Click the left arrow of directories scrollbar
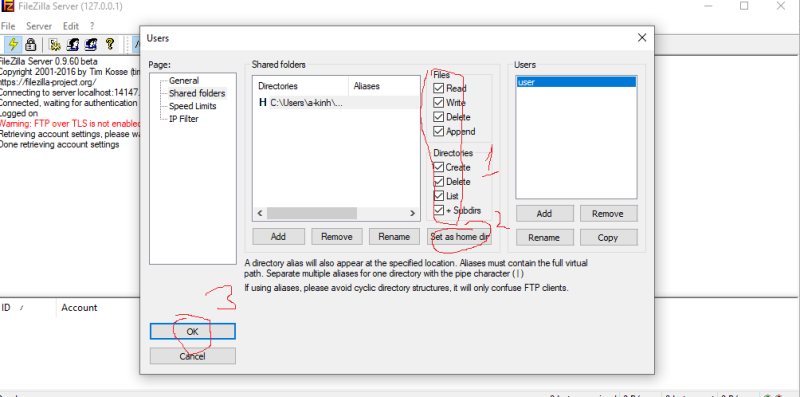Image resolution: width=800 pixels, height=397 pixels. click(260, 213)
